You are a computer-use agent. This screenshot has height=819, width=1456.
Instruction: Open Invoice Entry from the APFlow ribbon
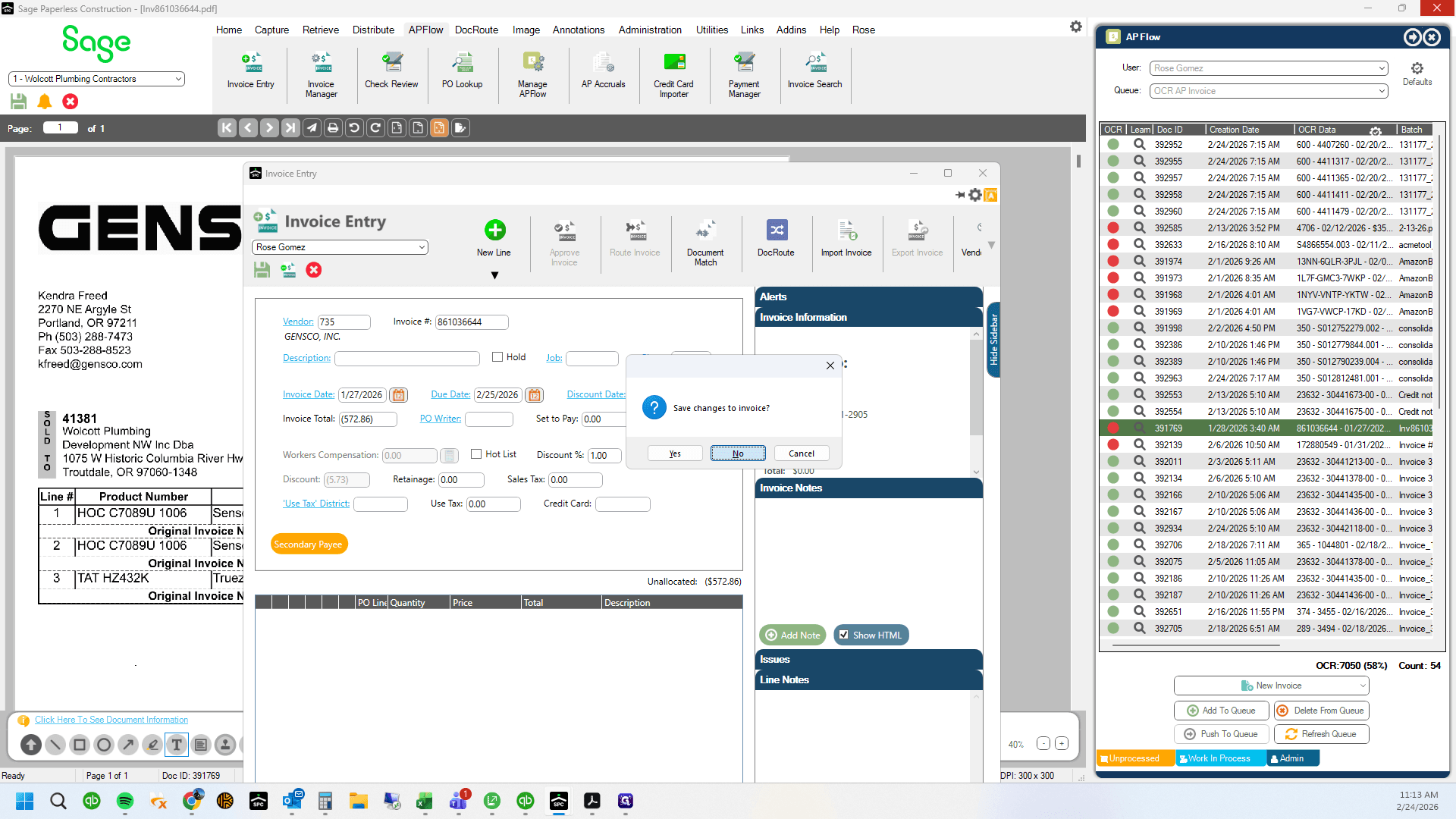tap(251, 71)
